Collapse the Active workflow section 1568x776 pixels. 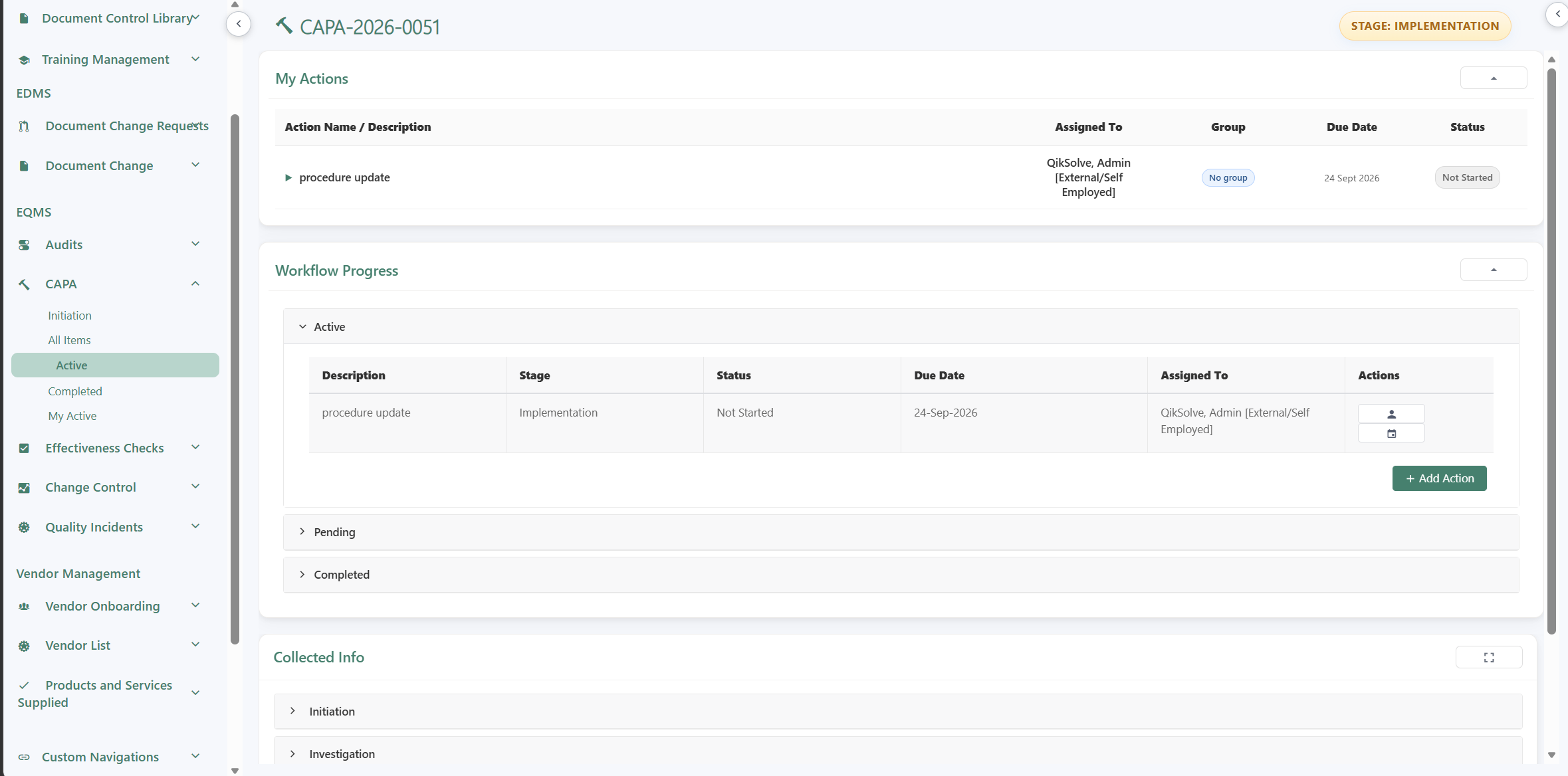302,327
